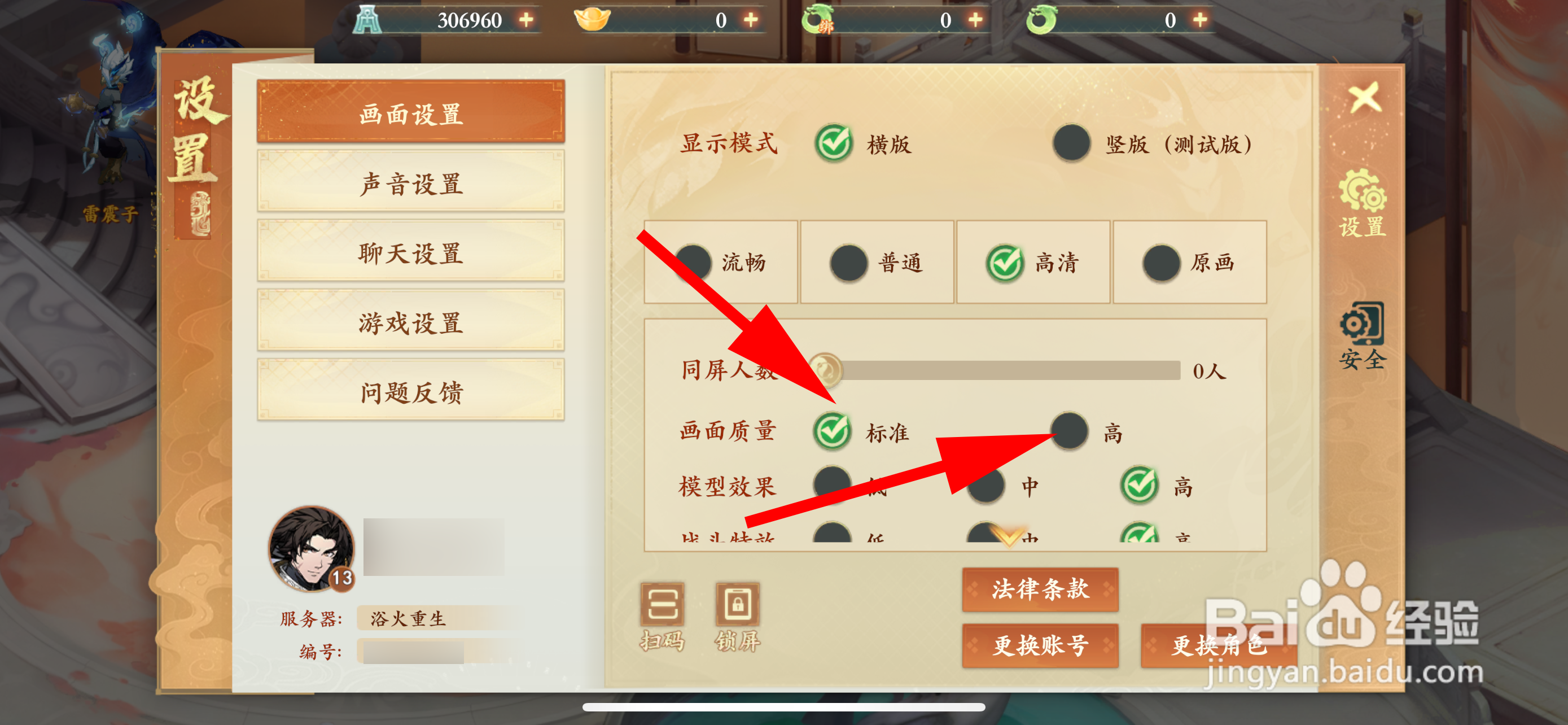
Task: Expand settings list with the down chevron
Action: (1008, 536)
